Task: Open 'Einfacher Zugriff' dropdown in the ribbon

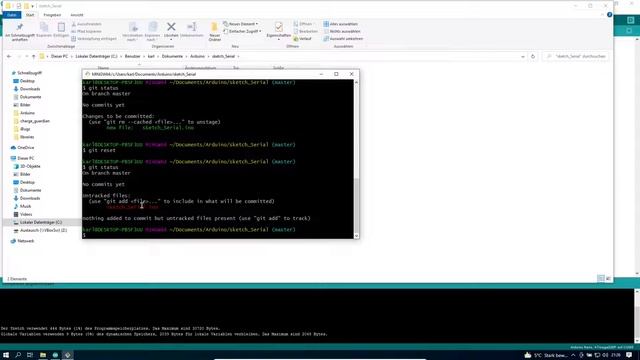Action: pyautogui.click(x=242, y=31)
